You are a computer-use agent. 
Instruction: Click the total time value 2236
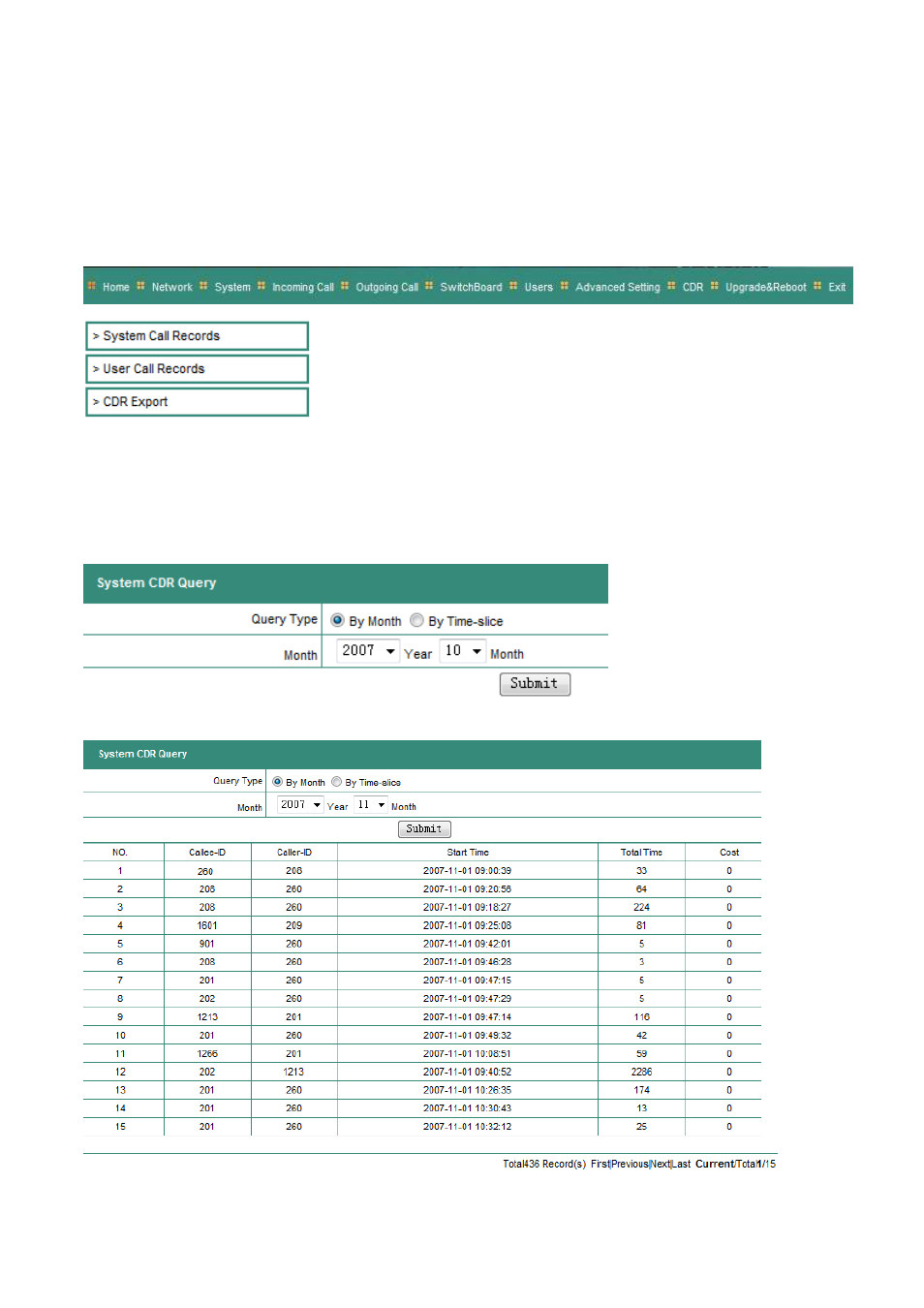tap(641, 1073)
